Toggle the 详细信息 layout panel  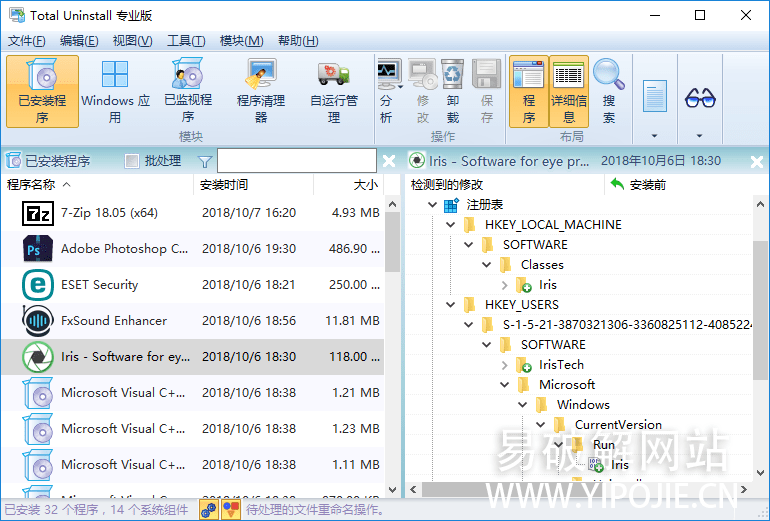tap(569, 92)
